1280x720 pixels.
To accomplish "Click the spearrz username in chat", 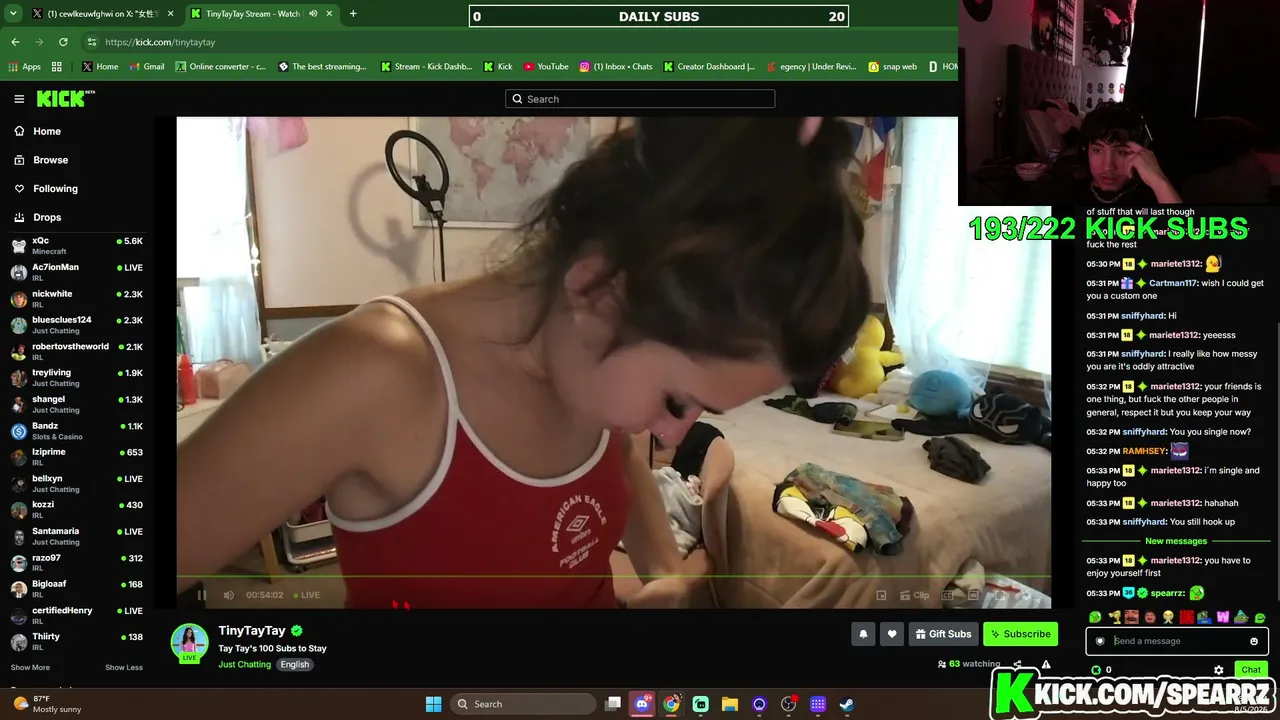I will coord(1168,593).
